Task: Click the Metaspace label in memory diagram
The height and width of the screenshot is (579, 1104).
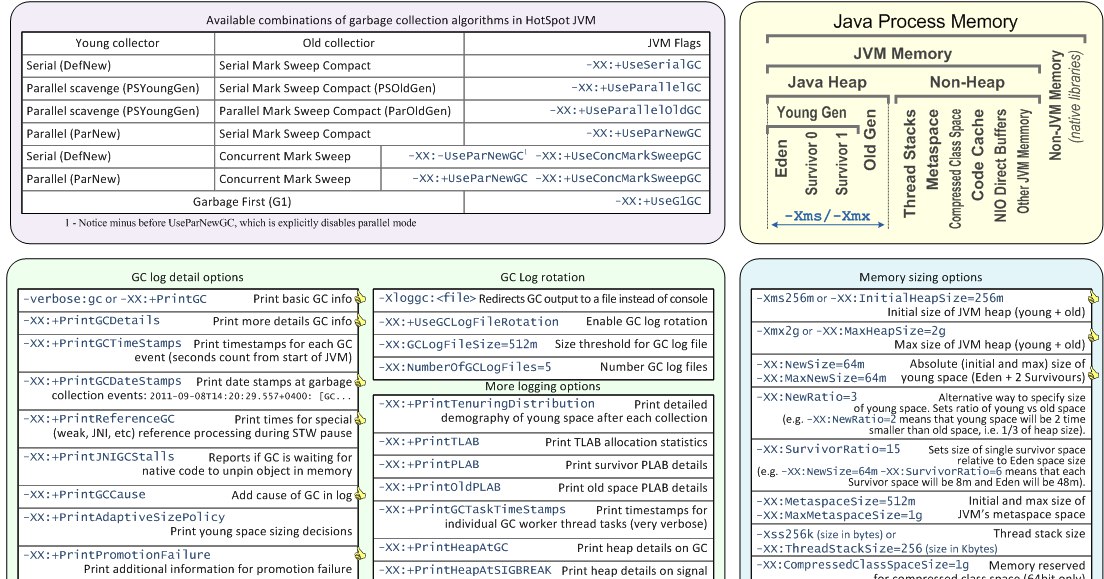Action: [932, 149]
